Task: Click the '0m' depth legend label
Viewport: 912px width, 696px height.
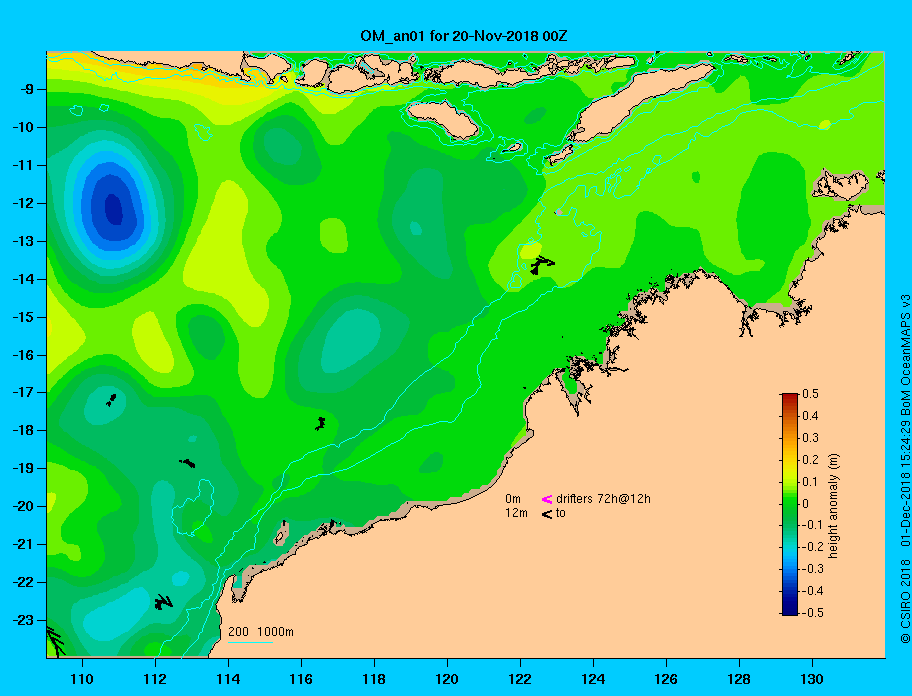Action: (512, 499)
